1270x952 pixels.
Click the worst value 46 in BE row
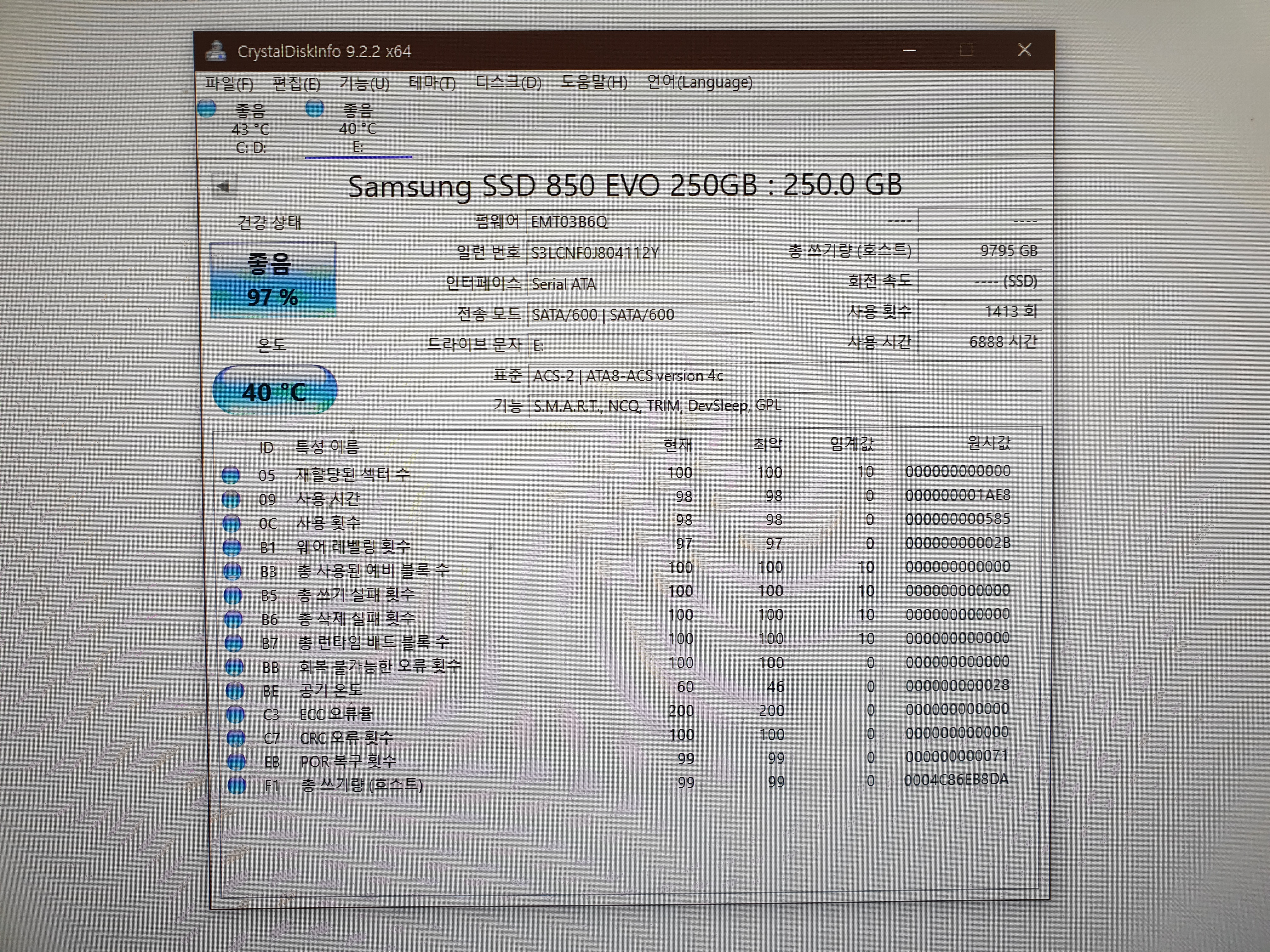click(x=775, y=686)
